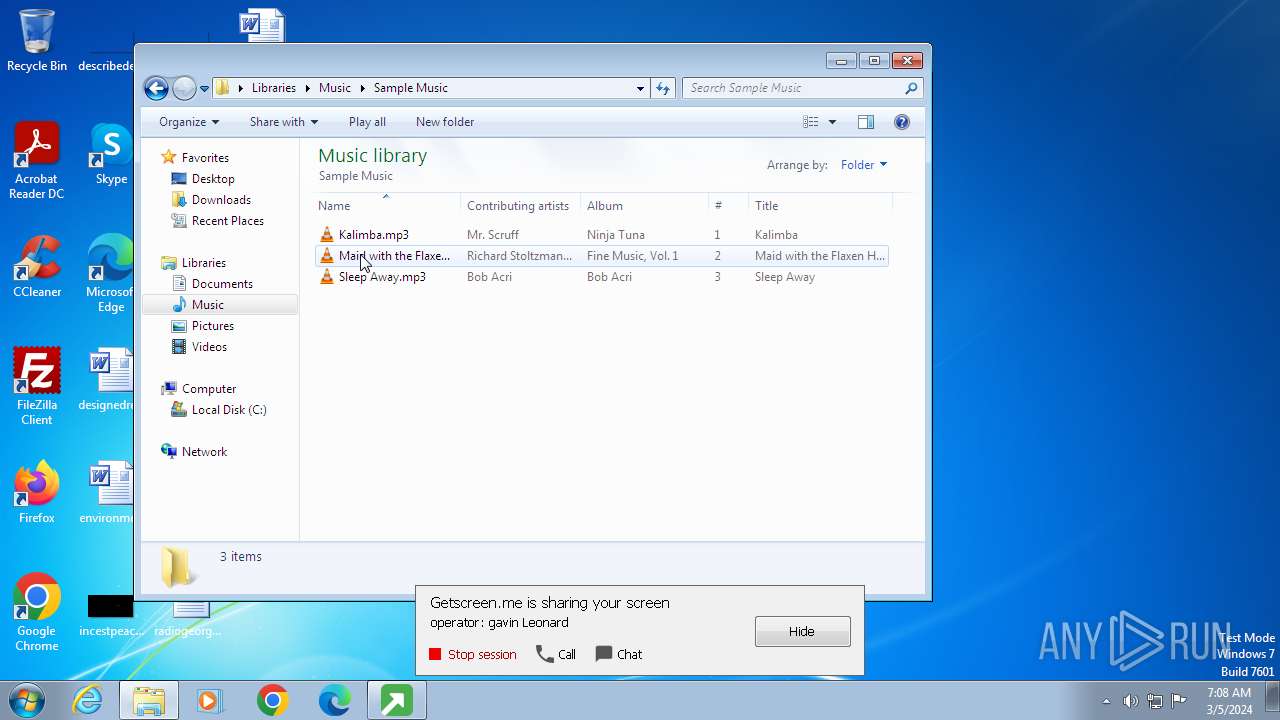
Task: Open Explorer help icon
Action: [902, 122]
